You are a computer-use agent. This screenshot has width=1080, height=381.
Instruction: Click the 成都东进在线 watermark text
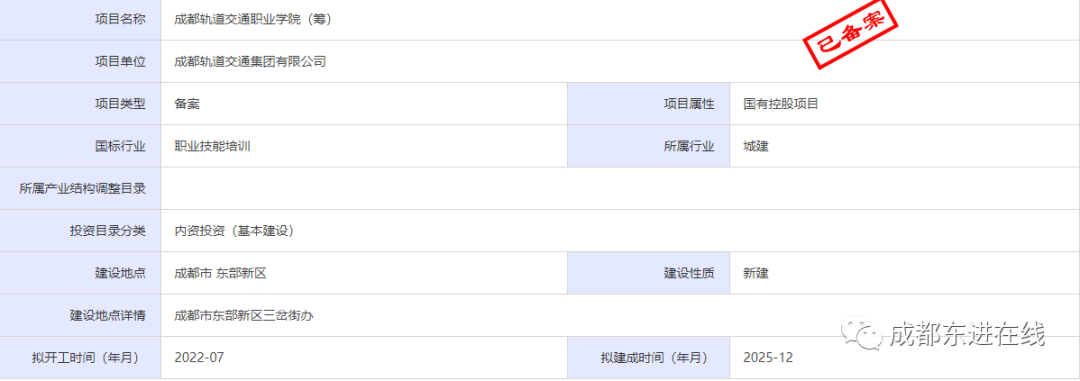click(968, 334)
